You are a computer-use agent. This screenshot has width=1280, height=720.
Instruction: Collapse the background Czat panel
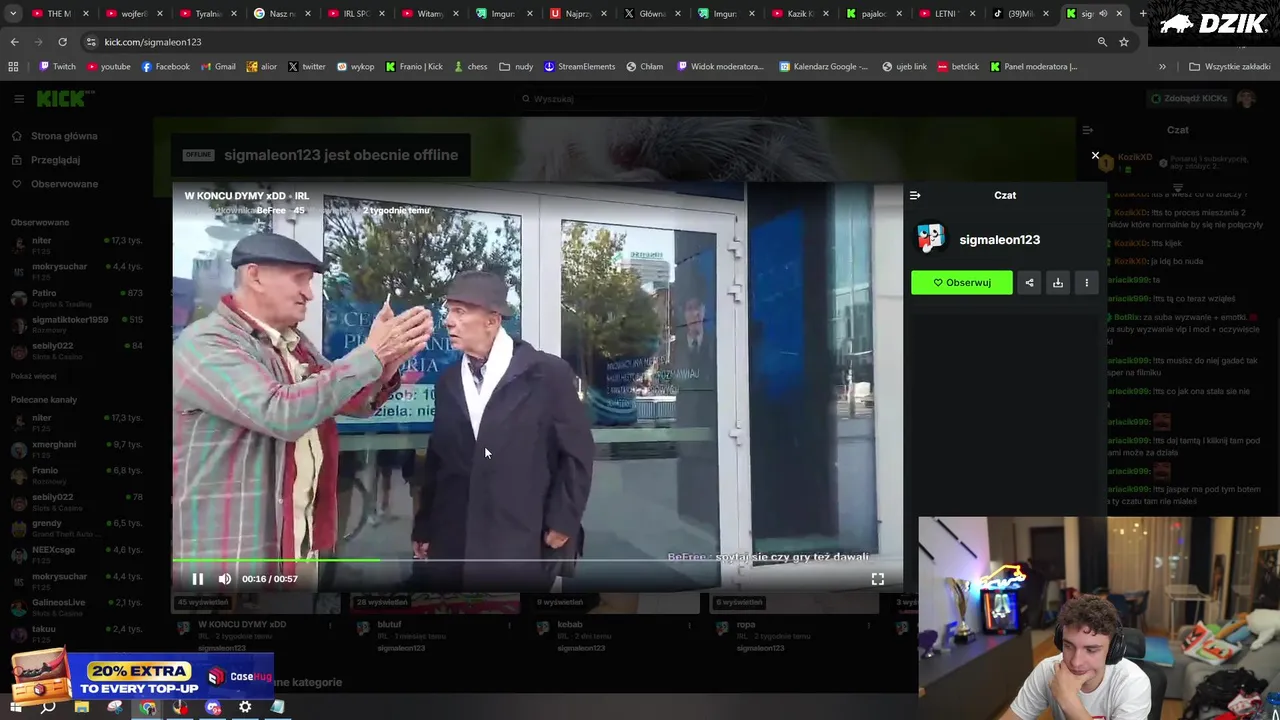coord(1088,130)
